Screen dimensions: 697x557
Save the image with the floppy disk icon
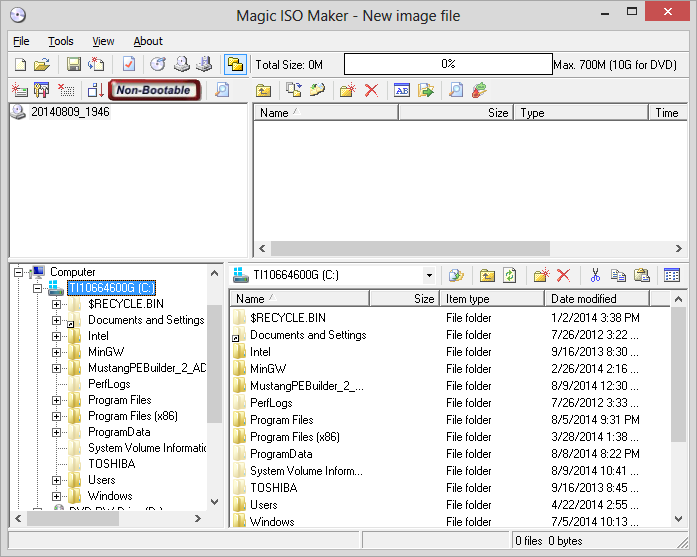pos(74,65)
